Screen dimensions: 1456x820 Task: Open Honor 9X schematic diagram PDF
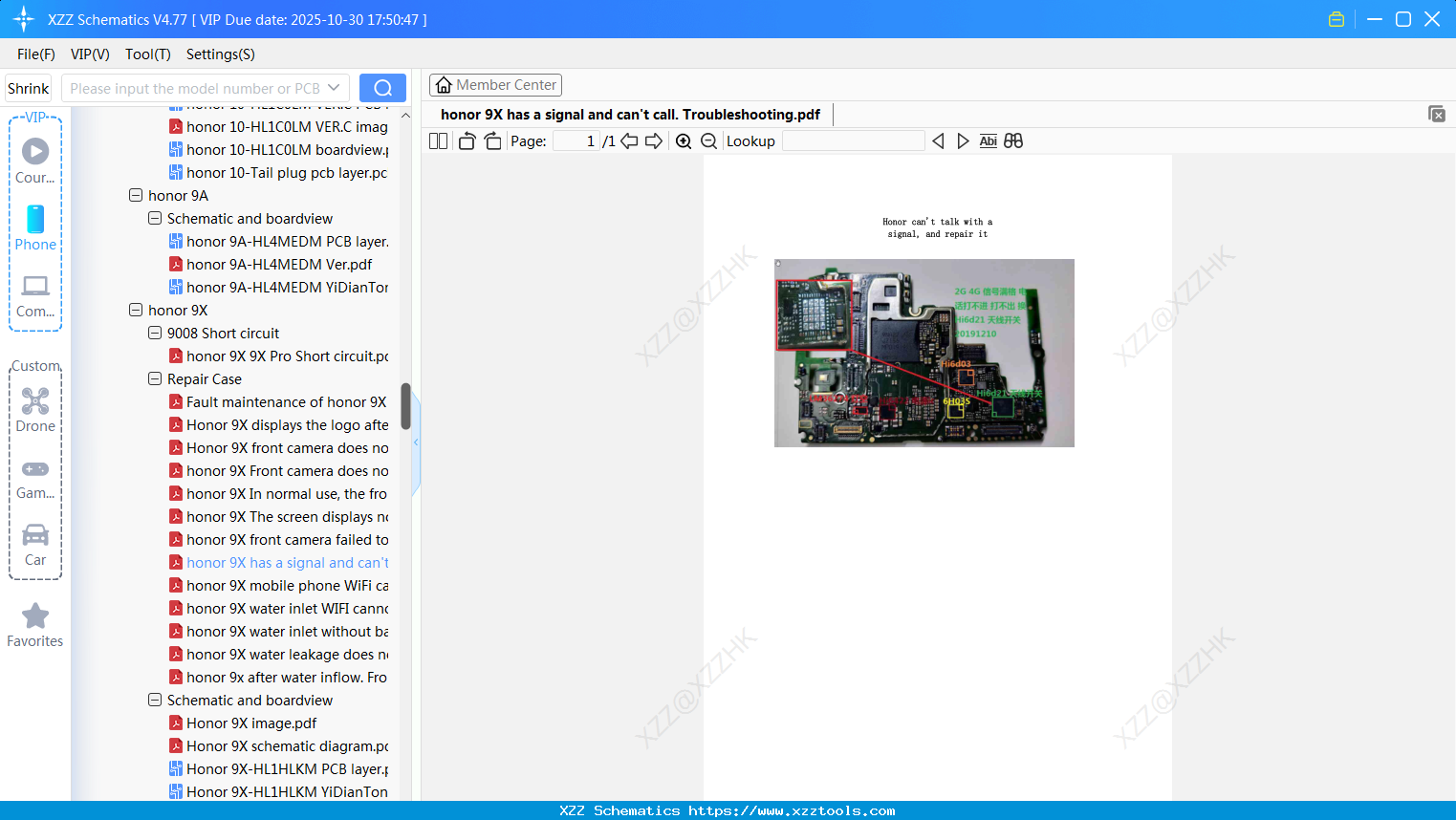[x=279, y=745]
